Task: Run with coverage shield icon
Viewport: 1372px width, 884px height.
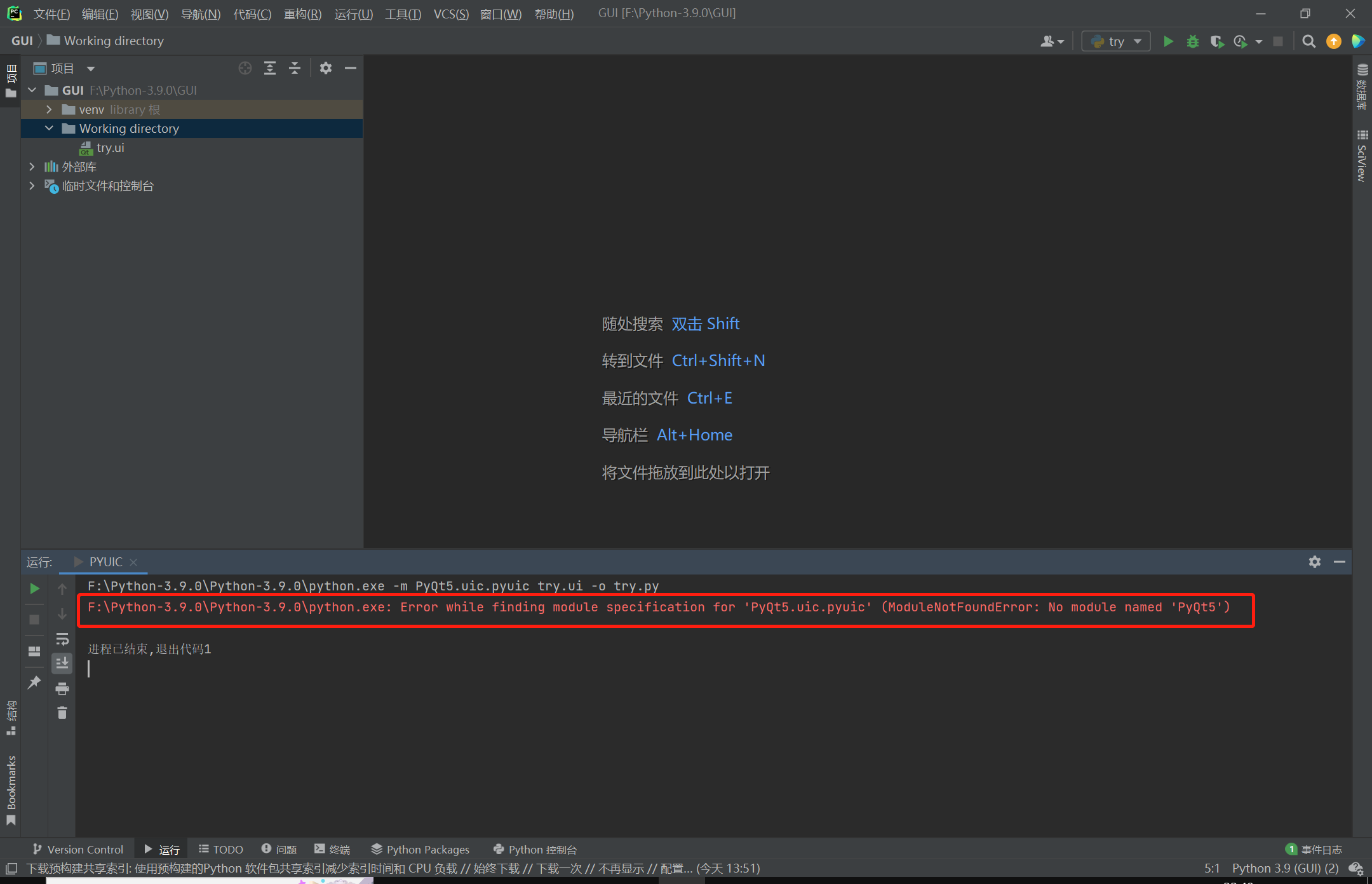Action: click(1216, 41)
